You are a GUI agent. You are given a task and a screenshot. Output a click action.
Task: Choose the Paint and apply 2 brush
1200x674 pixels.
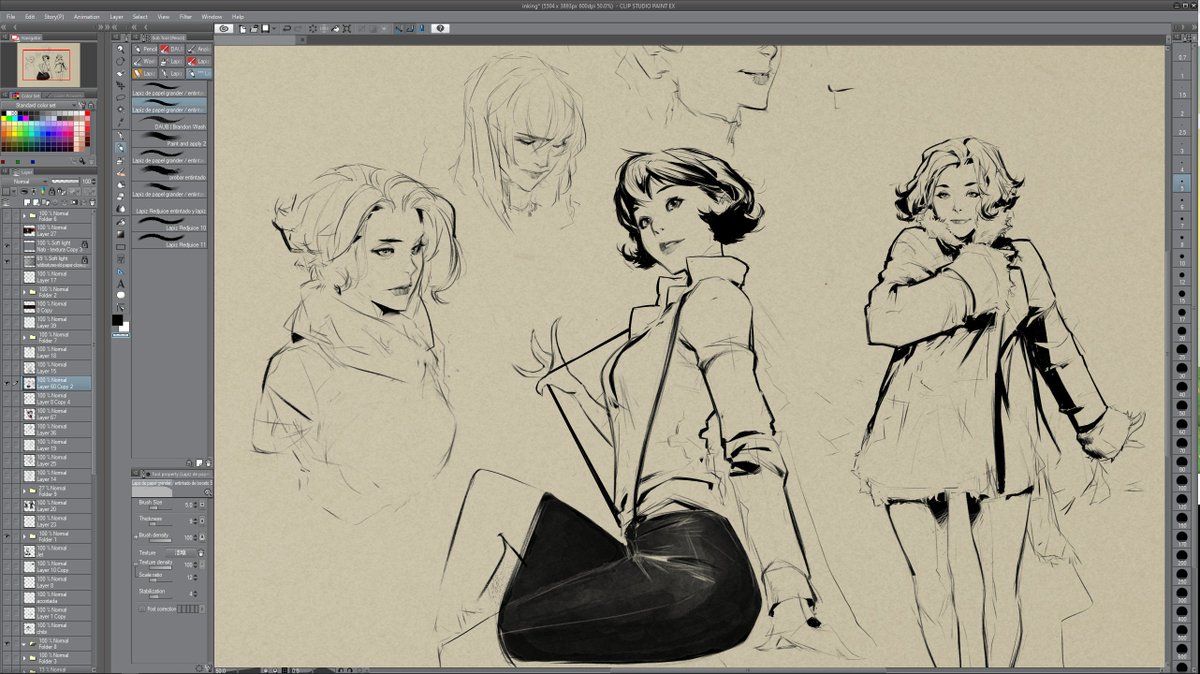coord(170,143)
